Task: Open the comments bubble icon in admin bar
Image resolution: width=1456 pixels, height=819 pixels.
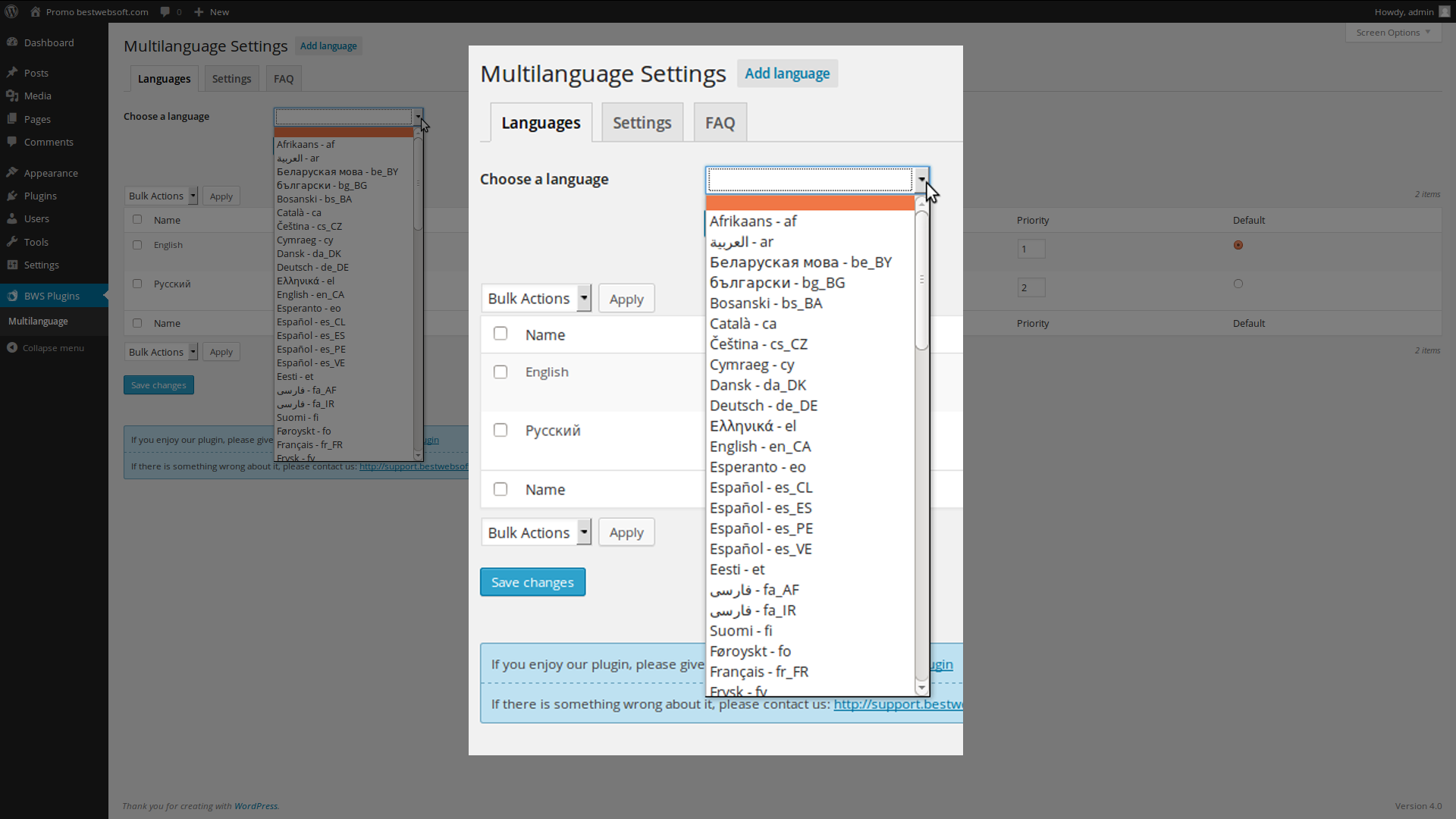Action: [x=165, y=11]
